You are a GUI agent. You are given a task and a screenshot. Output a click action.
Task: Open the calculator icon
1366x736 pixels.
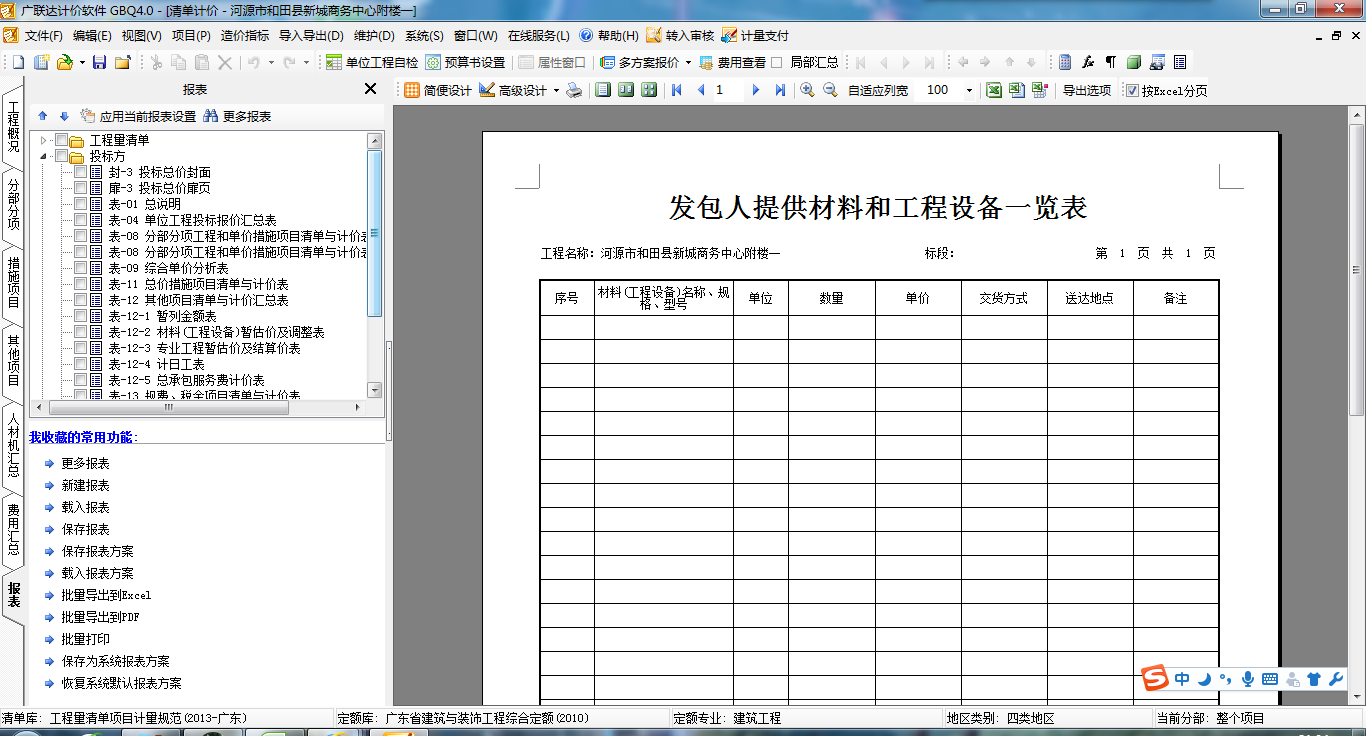click(x=1065, y=62)
